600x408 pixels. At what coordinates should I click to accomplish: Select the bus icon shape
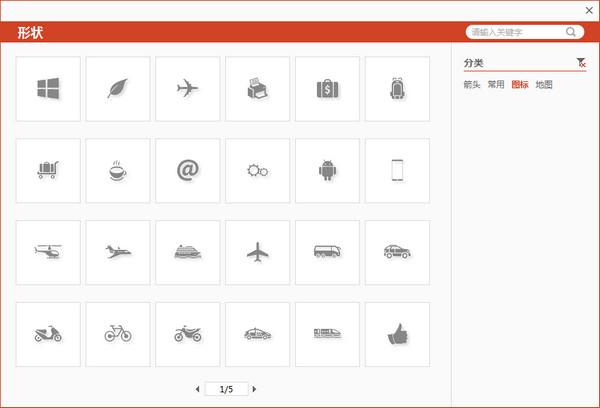click(x=327, y=252)
